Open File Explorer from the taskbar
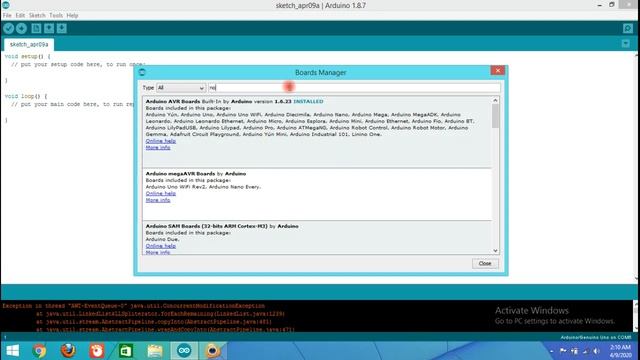This screenshot has height=360, width=640. point(155,351)
